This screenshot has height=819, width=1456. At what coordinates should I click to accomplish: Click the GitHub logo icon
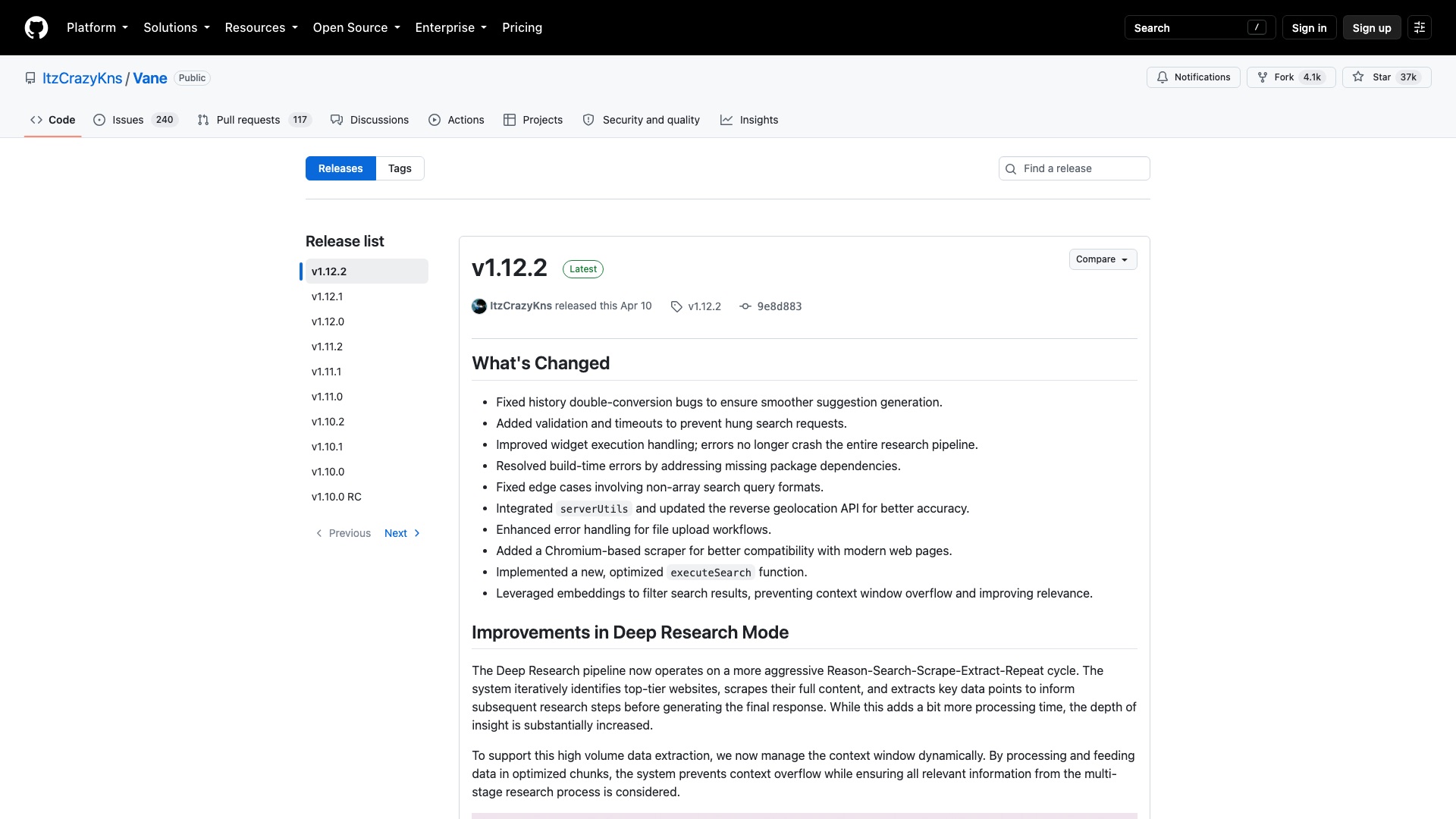36,27
